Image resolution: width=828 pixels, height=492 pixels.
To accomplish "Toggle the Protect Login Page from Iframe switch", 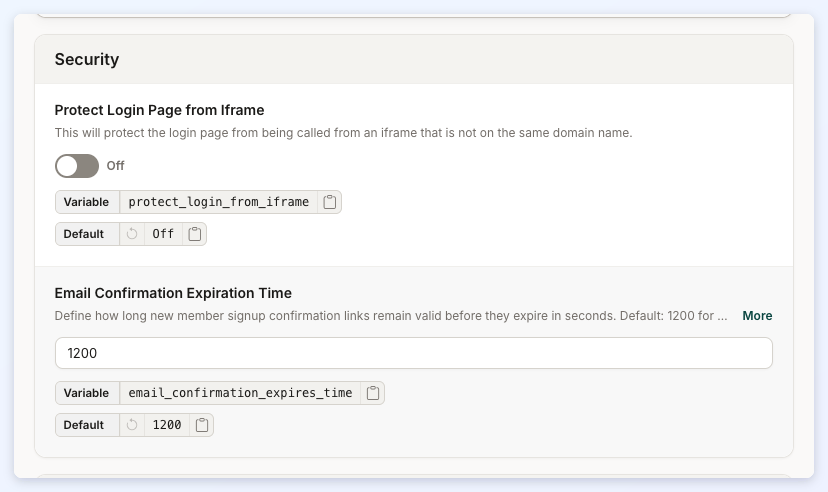I will click(x=77, y=166).
